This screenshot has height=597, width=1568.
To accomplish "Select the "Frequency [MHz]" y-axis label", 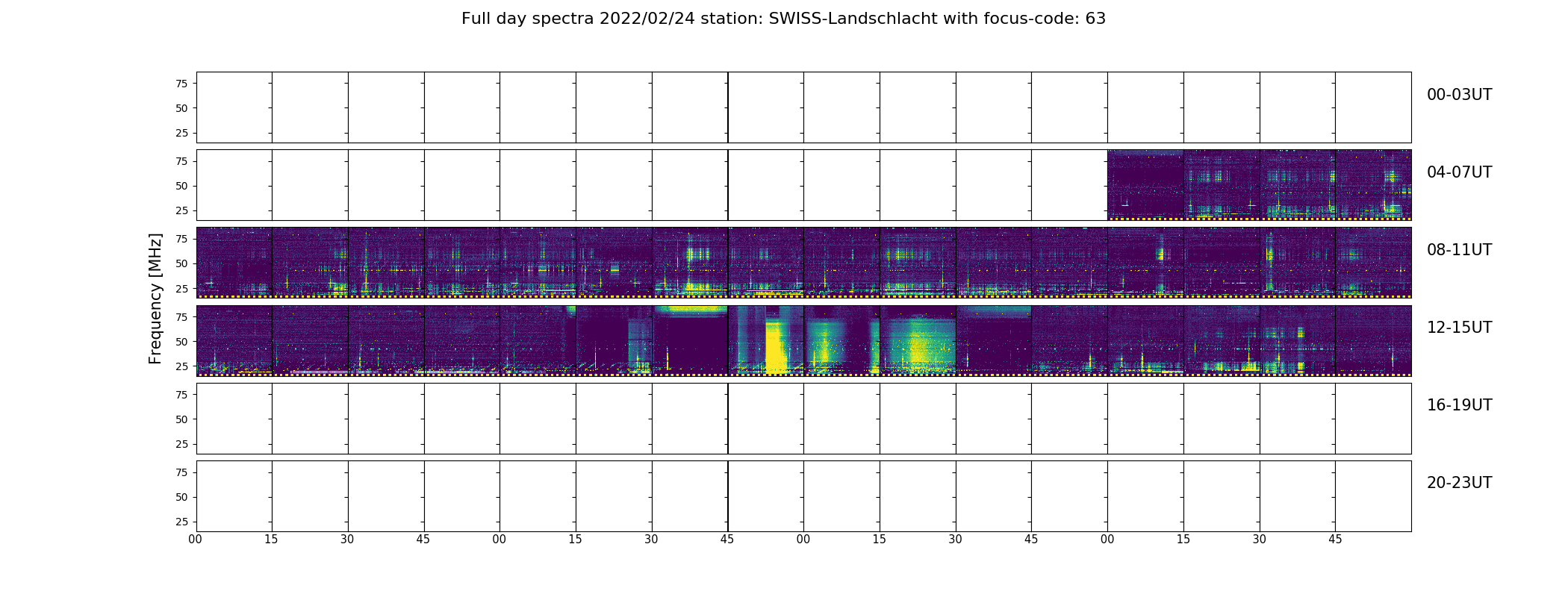I will 155,298.
